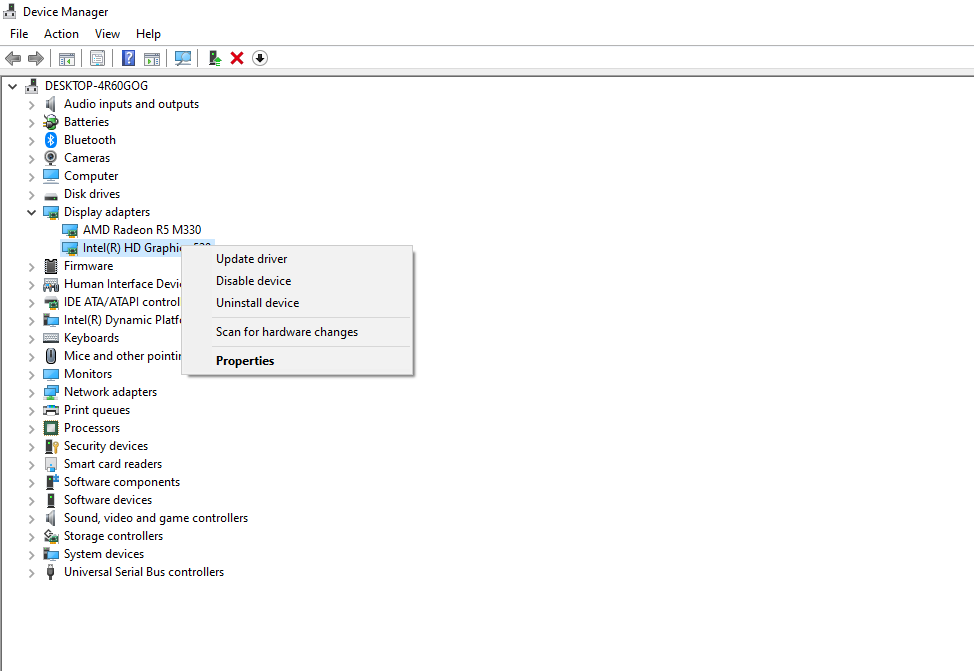Image resolution: width=974 pixels, height=671 pixels.
Task: Collapse the Display adapters category
Action: [31, 211]
